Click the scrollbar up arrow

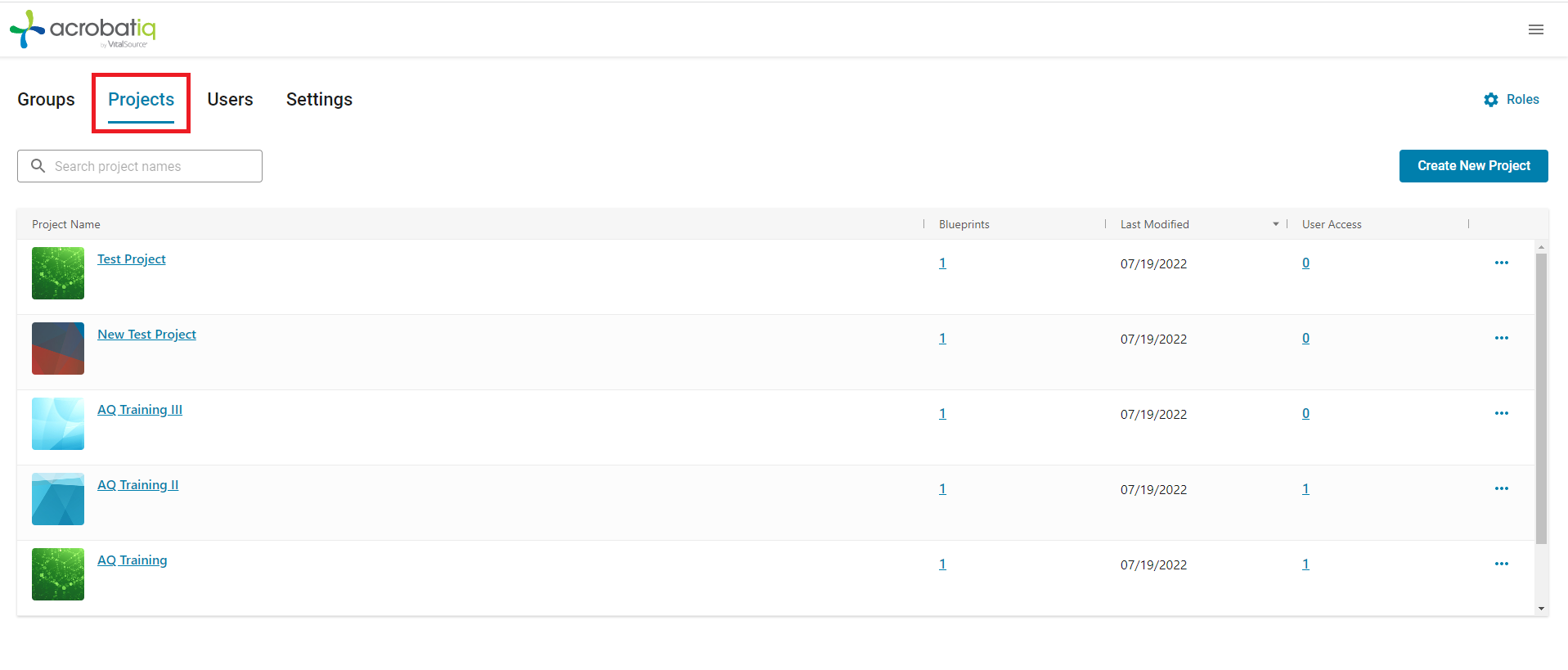coord(1541,246)
